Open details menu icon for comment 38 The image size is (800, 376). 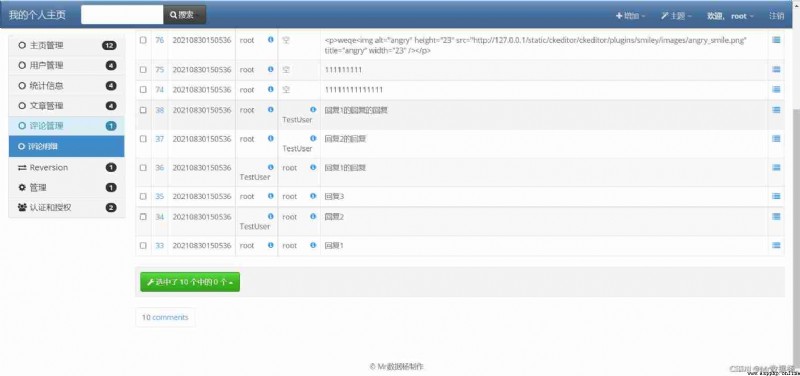tap(776, 110)
